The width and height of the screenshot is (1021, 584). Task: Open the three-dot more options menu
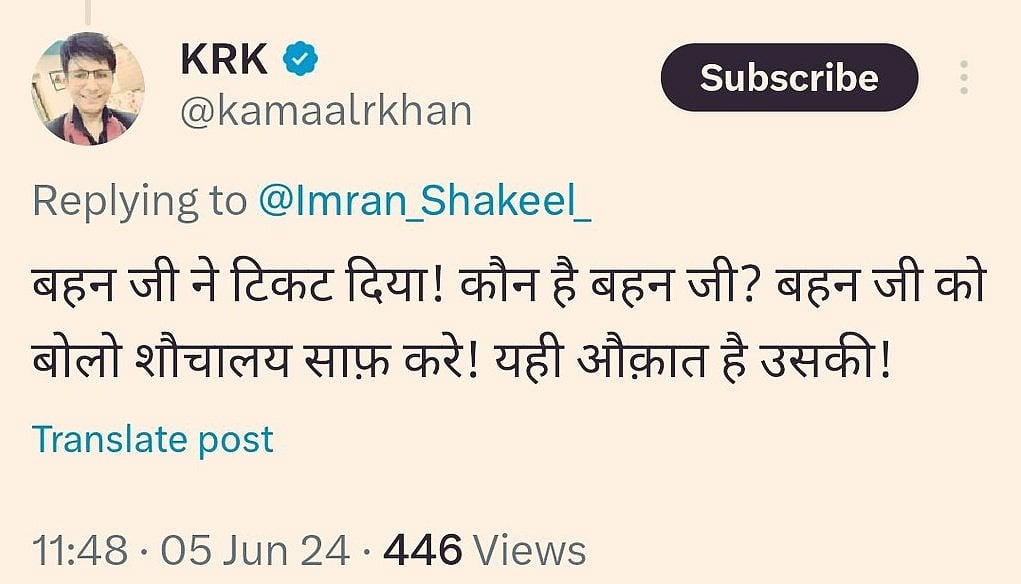click(x=964, y=77)
